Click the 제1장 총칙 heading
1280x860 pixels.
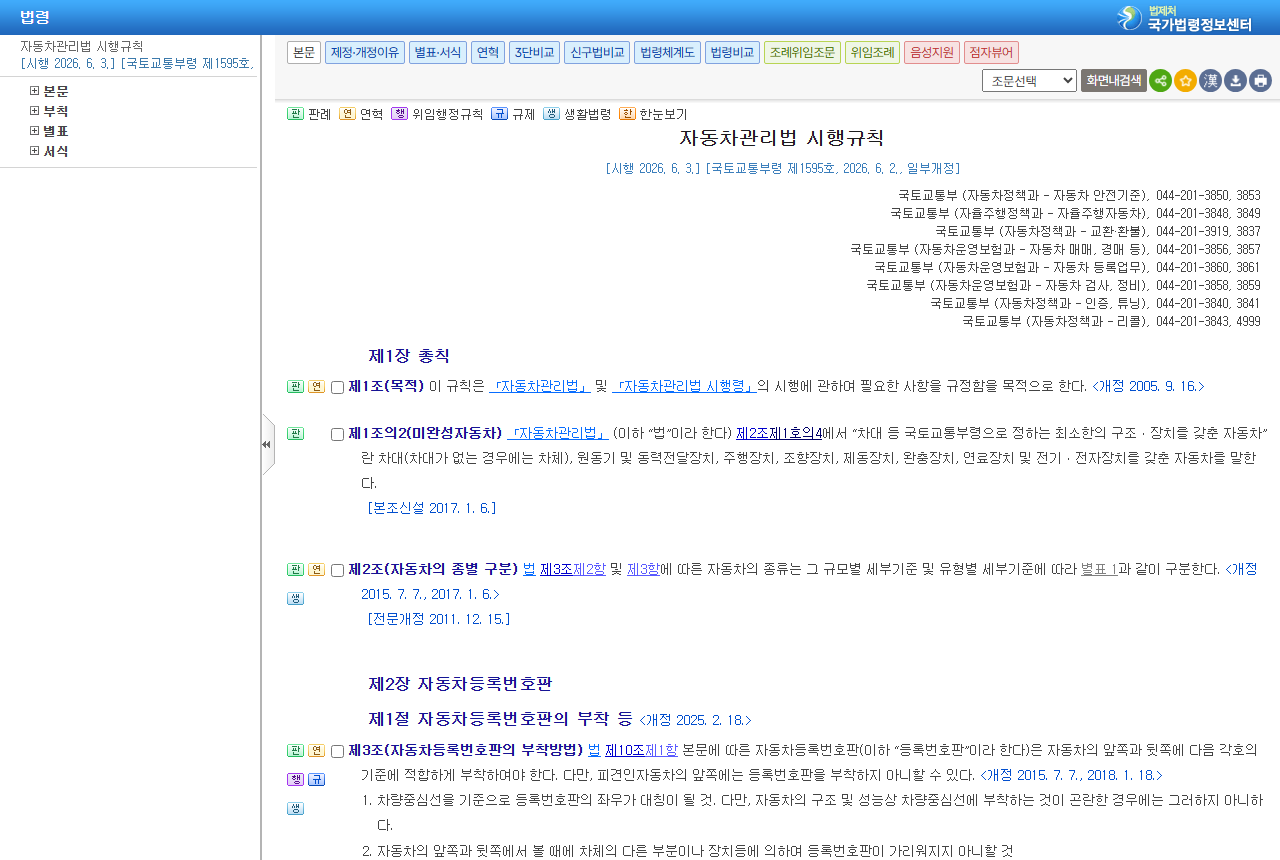coord(409,356)
